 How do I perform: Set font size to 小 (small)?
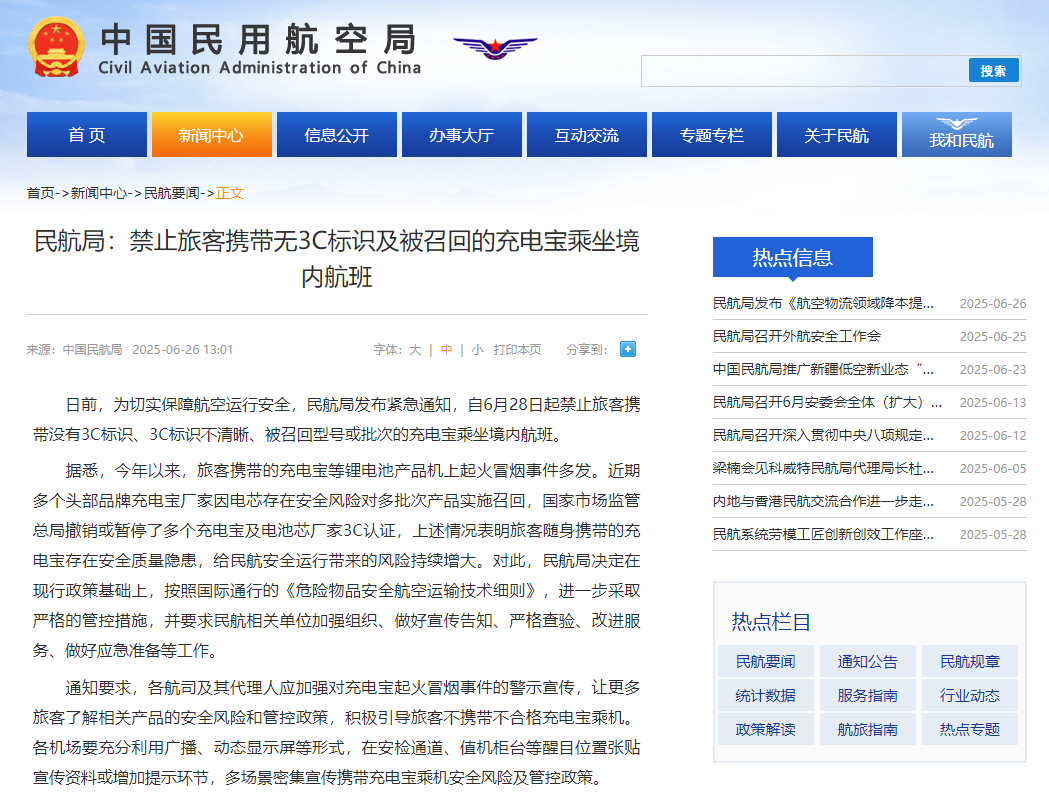(x=477, y=350)
